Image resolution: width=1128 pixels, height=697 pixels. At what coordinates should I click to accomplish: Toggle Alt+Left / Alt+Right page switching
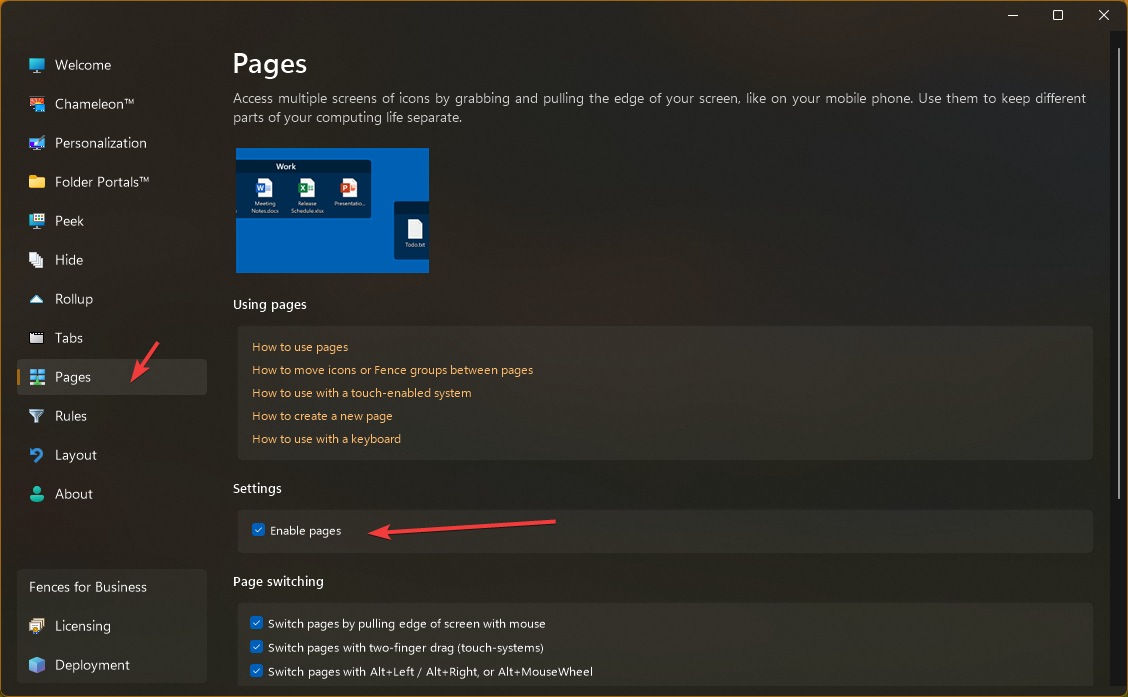point(256,671)
